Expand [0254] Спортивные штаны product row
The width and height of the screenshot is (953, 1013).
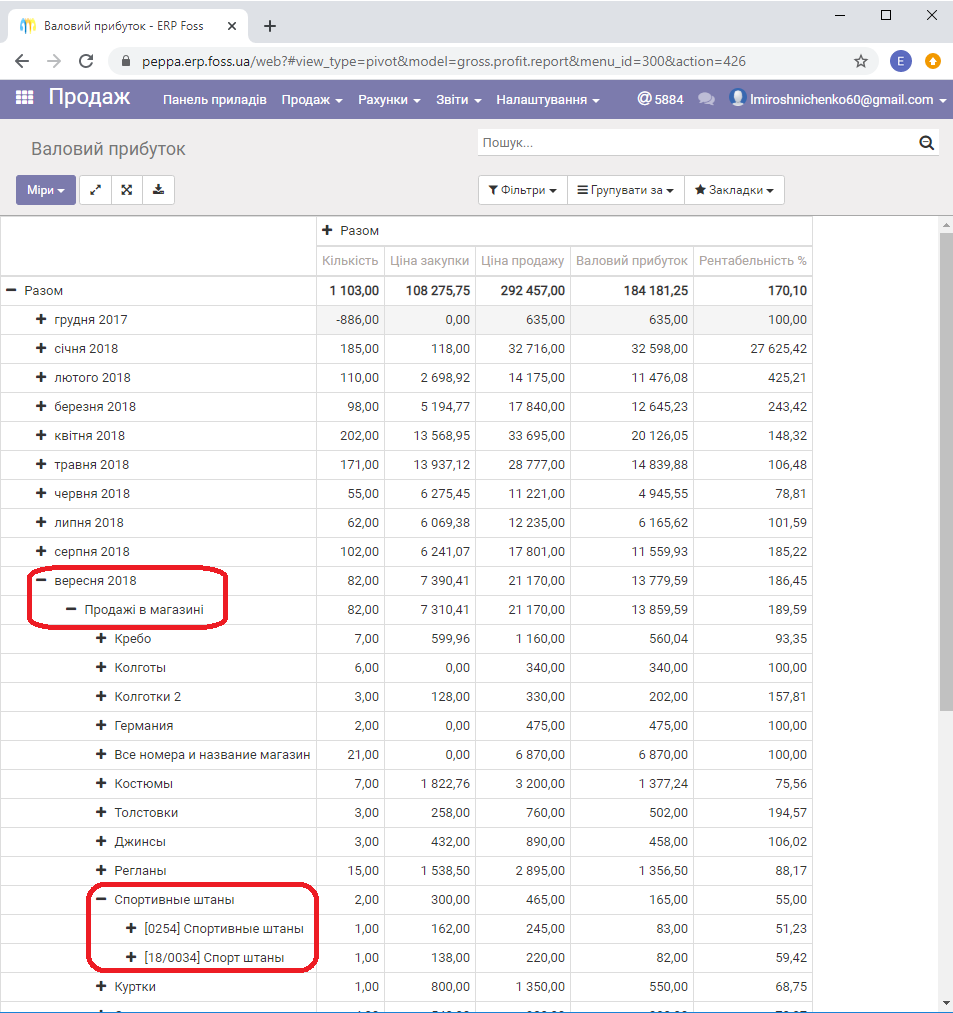pos(131,928)
